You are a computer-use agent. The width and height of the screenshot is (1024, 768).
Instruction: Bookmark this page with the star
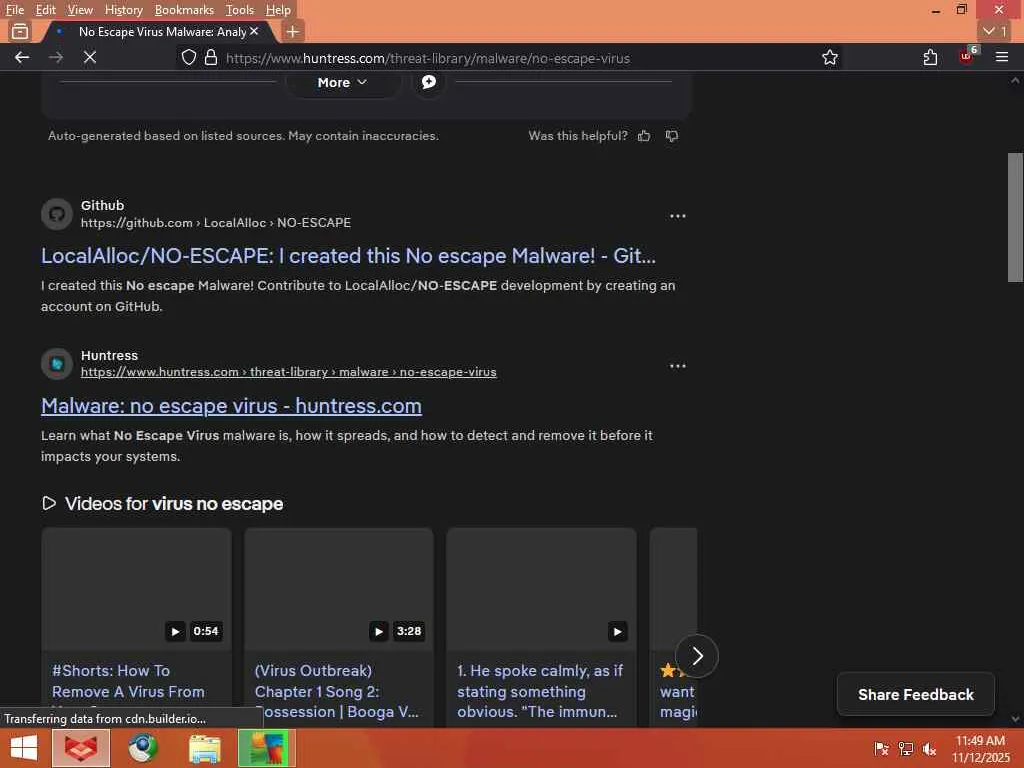point(830,57)
